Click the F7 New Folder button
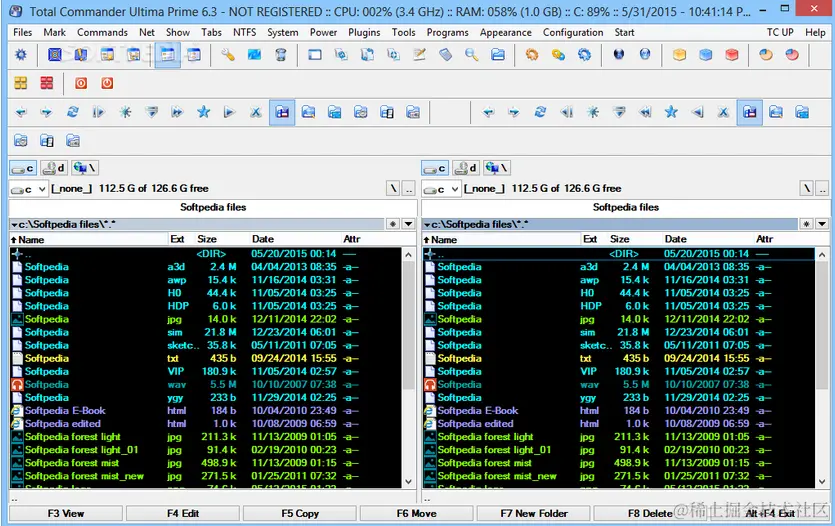The width and height of the screenshot is (835, 526). [x=534, y=514]
